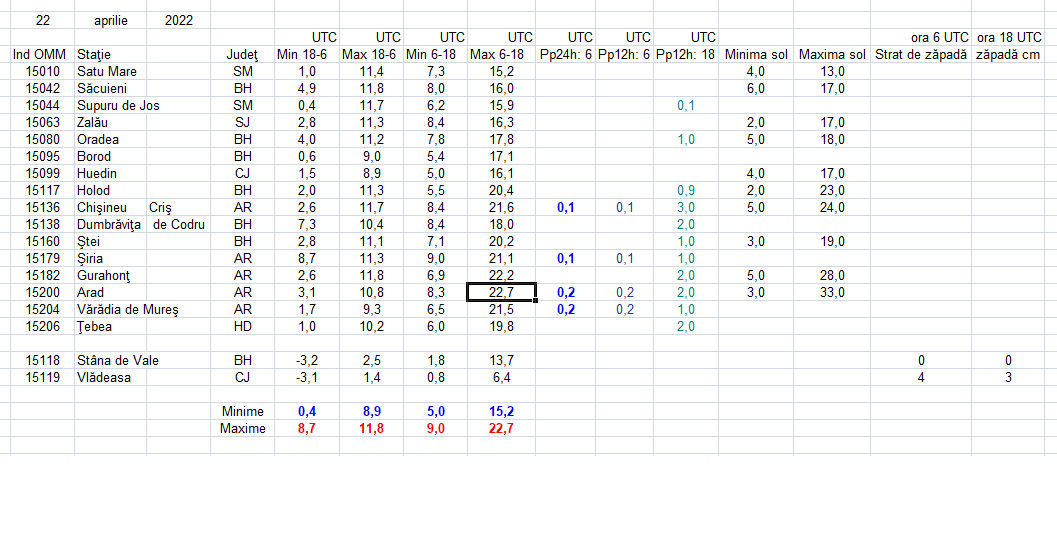Image resolution: width=1057 pixels, height=540 pixels.
Task: Select the blue 0,4 minimum value
Action: point(307,411)
